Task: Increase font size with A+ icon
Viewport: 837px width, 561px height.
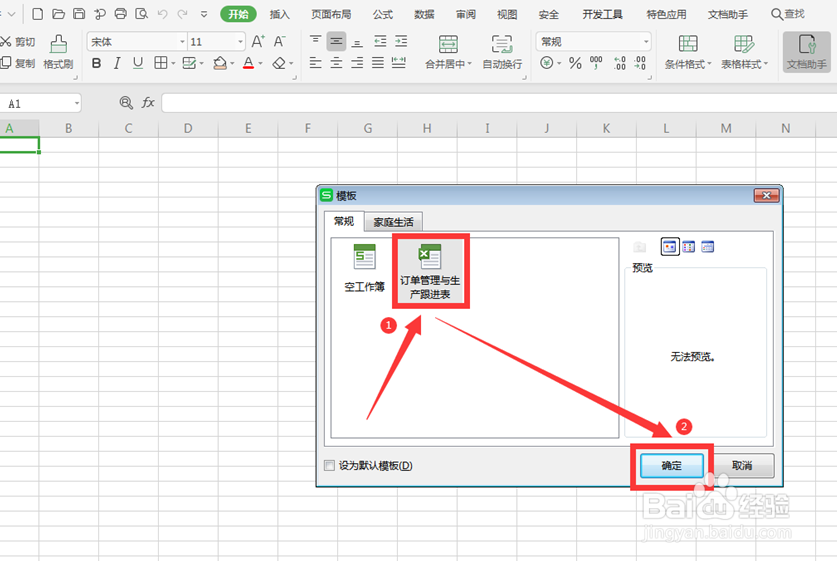Action: click(x=258, y=41)
